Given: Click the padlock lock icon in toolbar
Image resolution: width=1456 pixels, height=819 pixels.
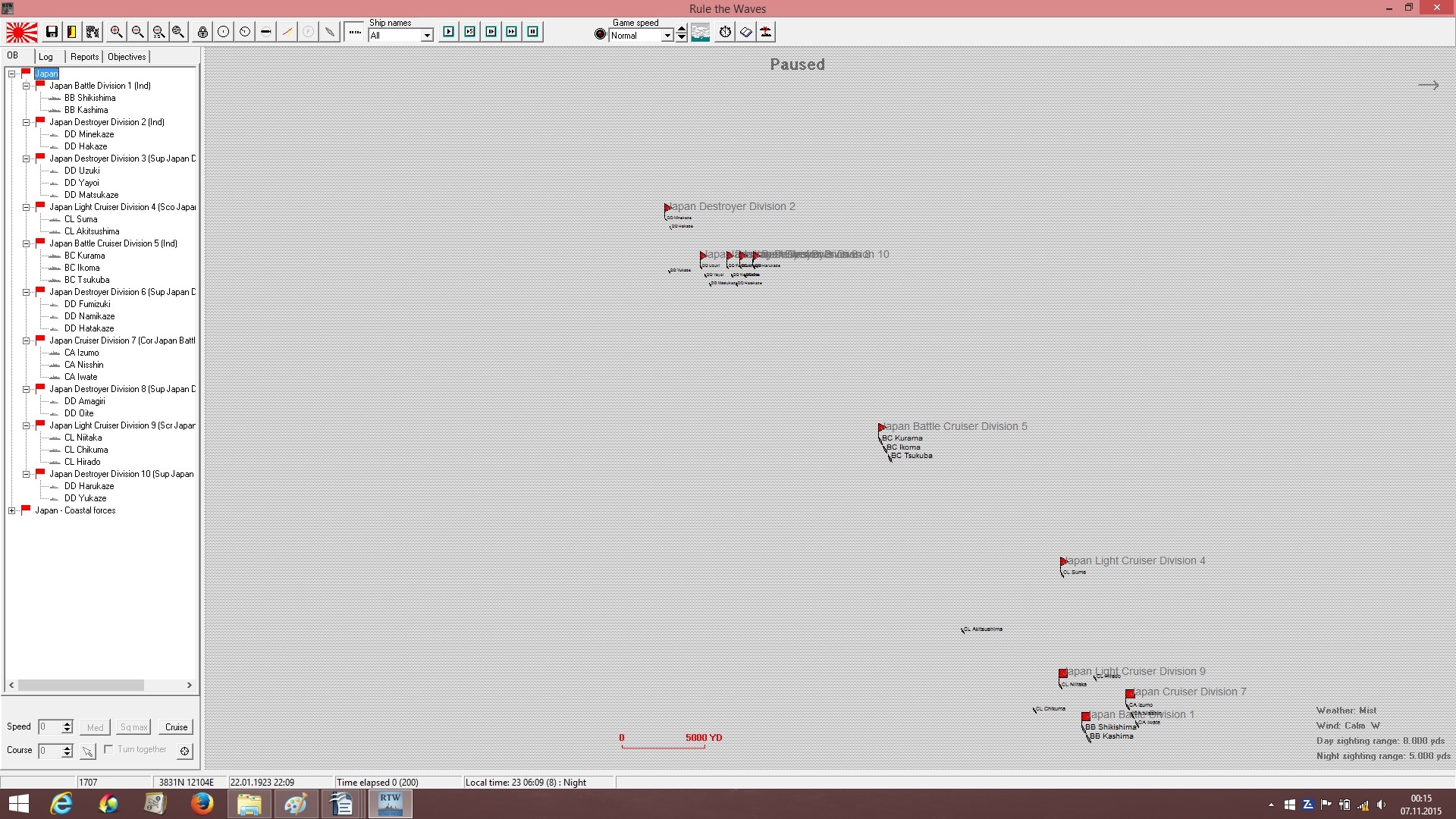Looking at the screenshot, I should pyautogui.click(x=202, y=32).
